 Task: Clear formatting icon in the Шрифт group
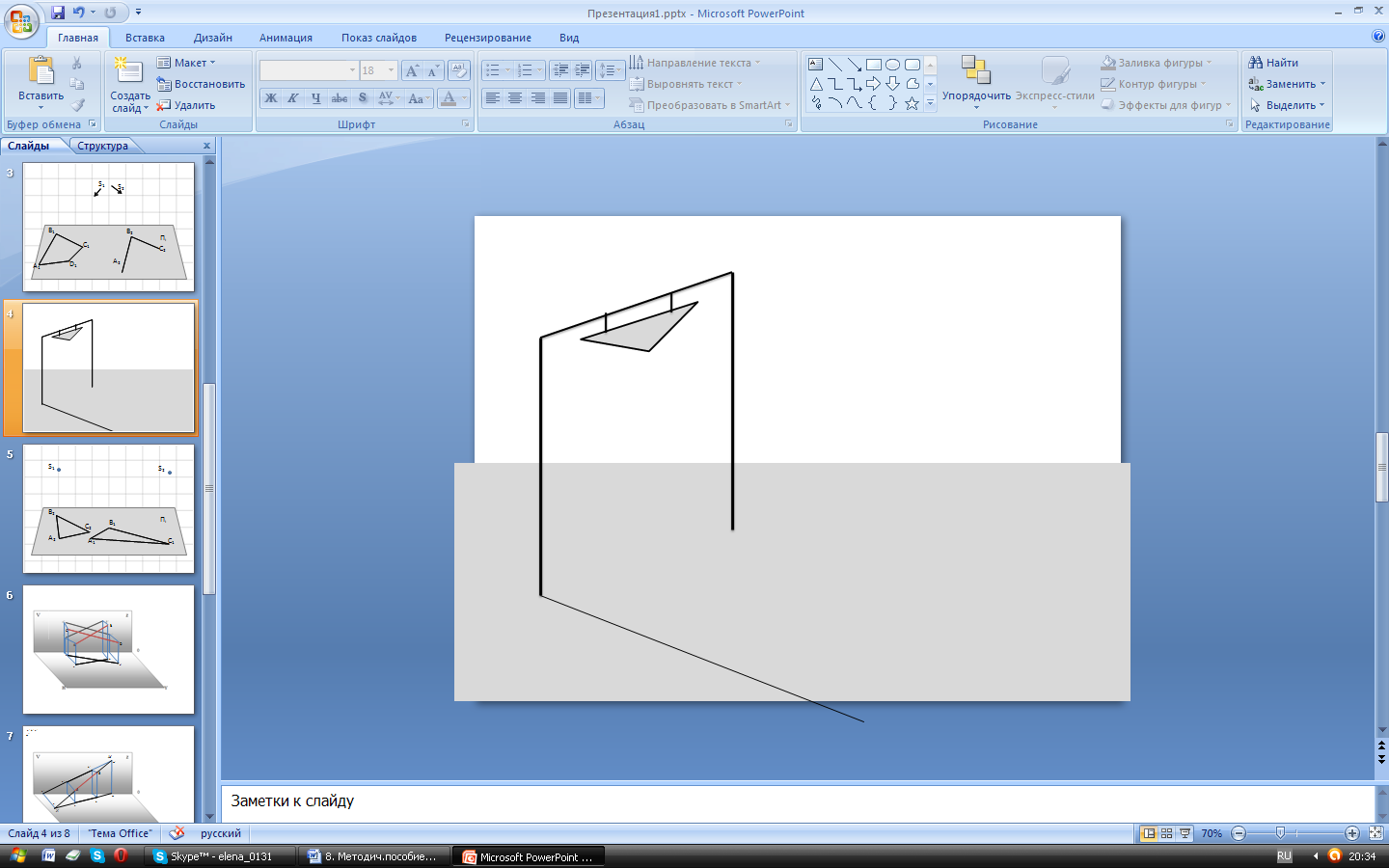pos(459,70)
